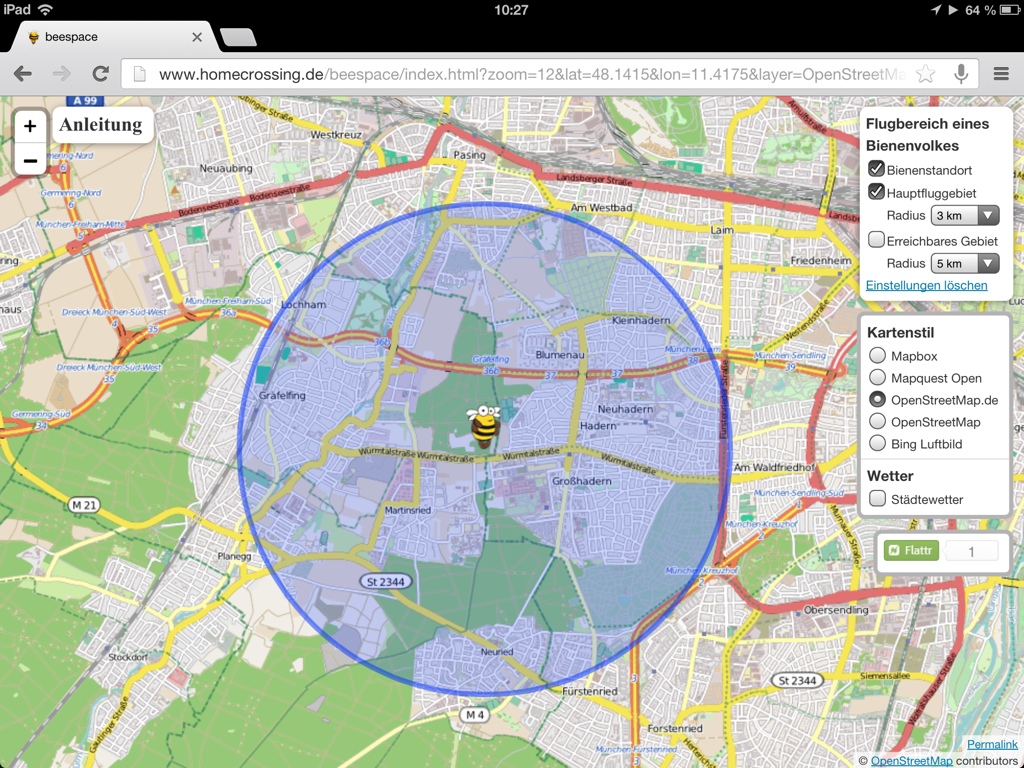The width and height of the screenshot is (1024, 768).
Task: Close the beespace tab
Action: (x=197, y=37)
